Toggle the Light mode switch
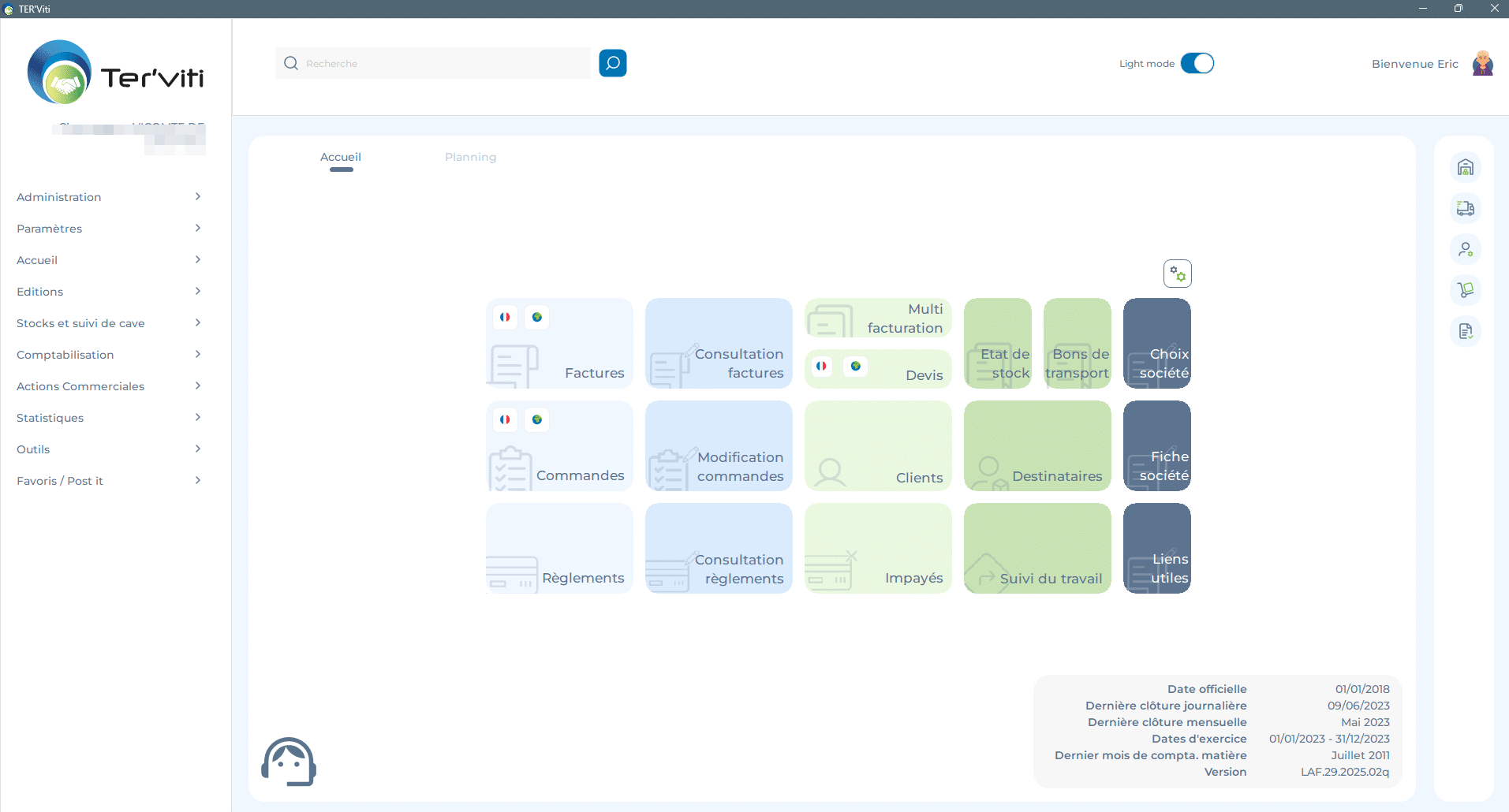1509x812 pixels. coord(1197,63)
